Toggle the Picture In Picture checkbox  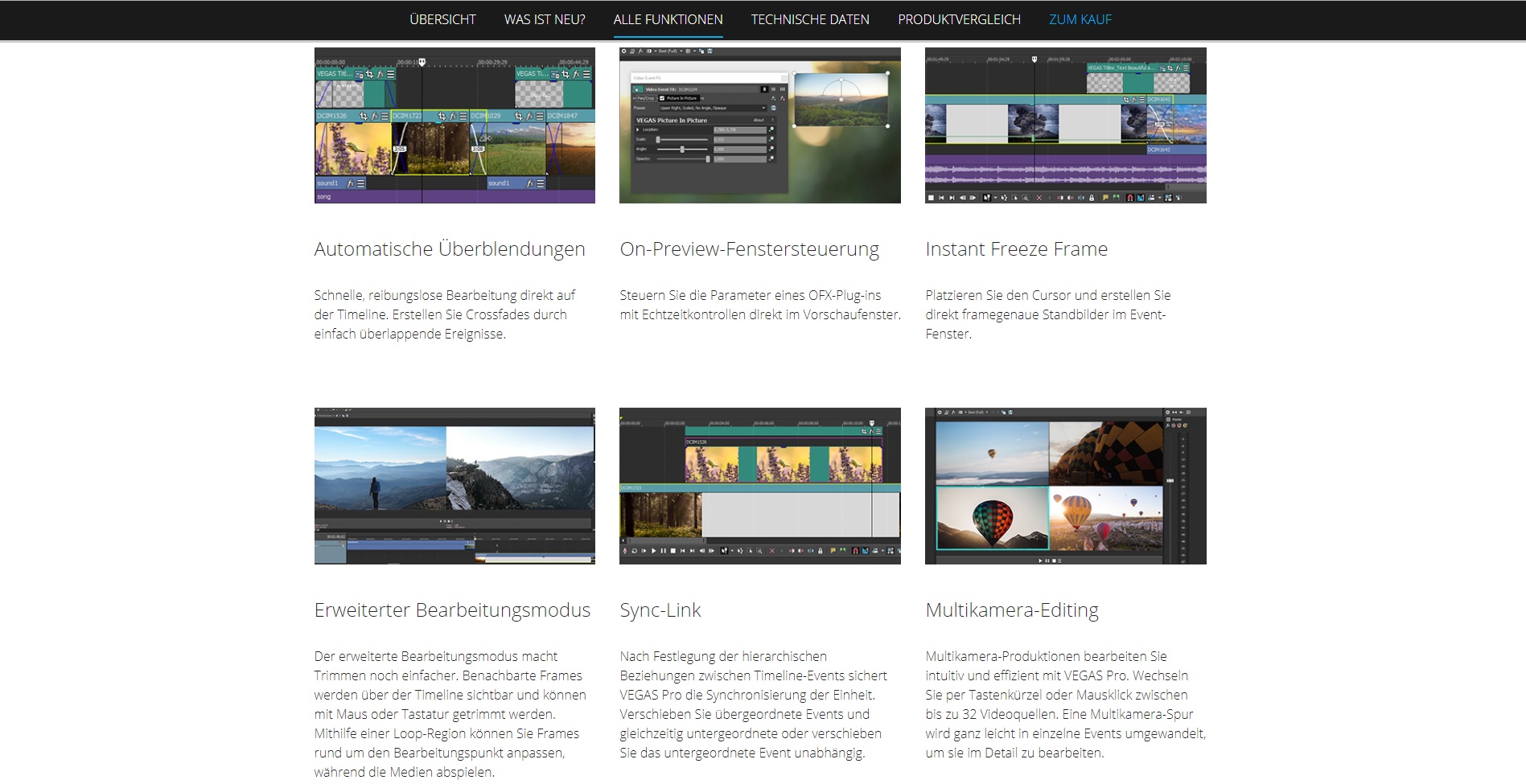tap(662, 98)
